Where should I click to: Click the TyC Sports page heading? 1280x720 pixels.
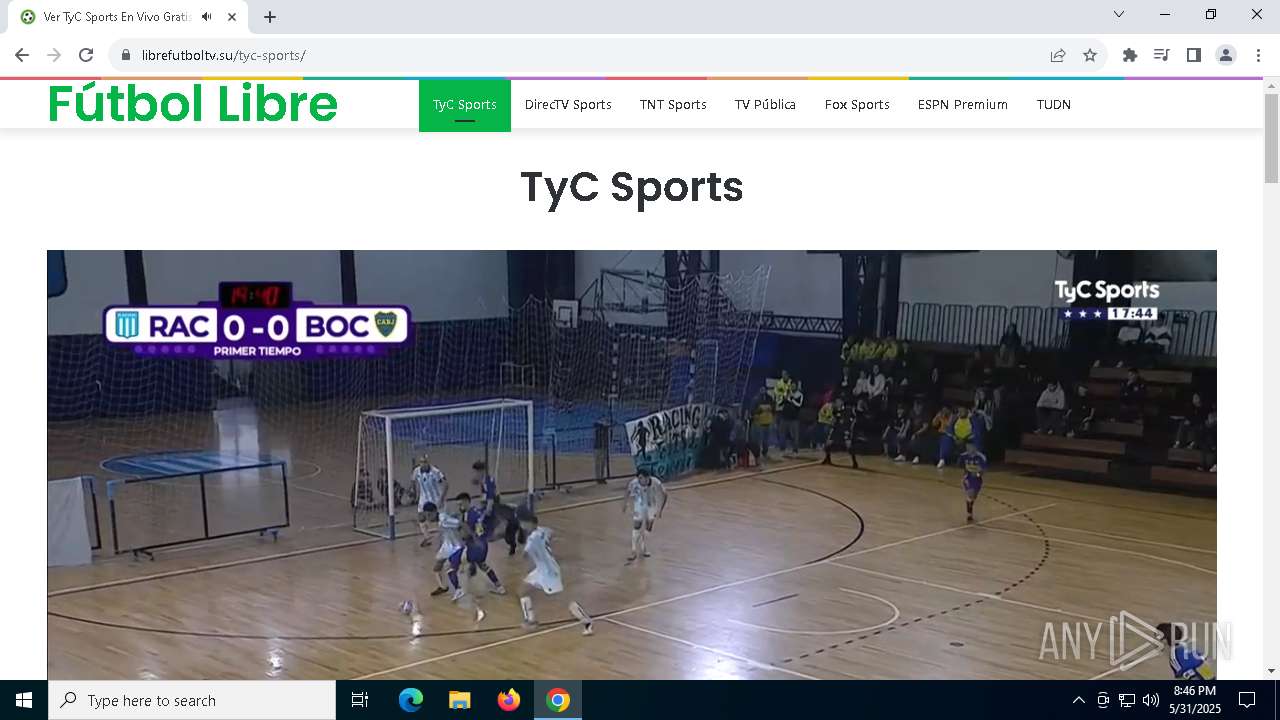(x=632, y=187)
